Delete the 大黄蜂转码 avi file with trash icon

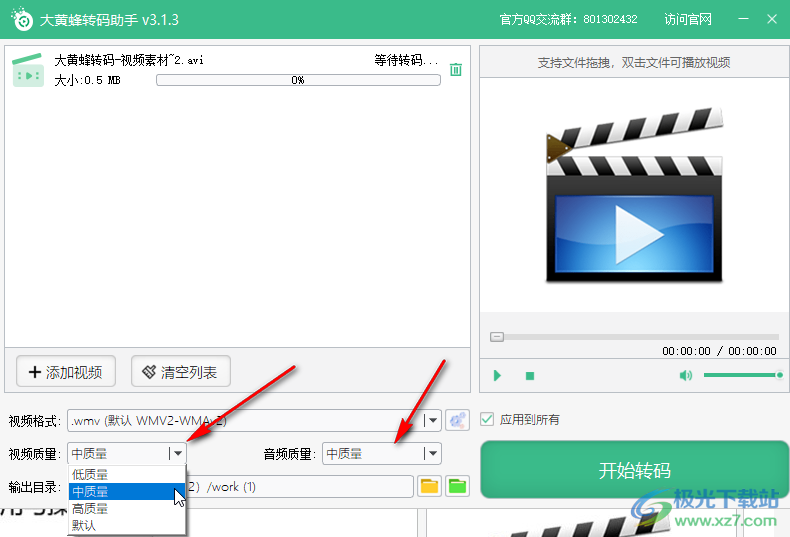coord(455,69)
